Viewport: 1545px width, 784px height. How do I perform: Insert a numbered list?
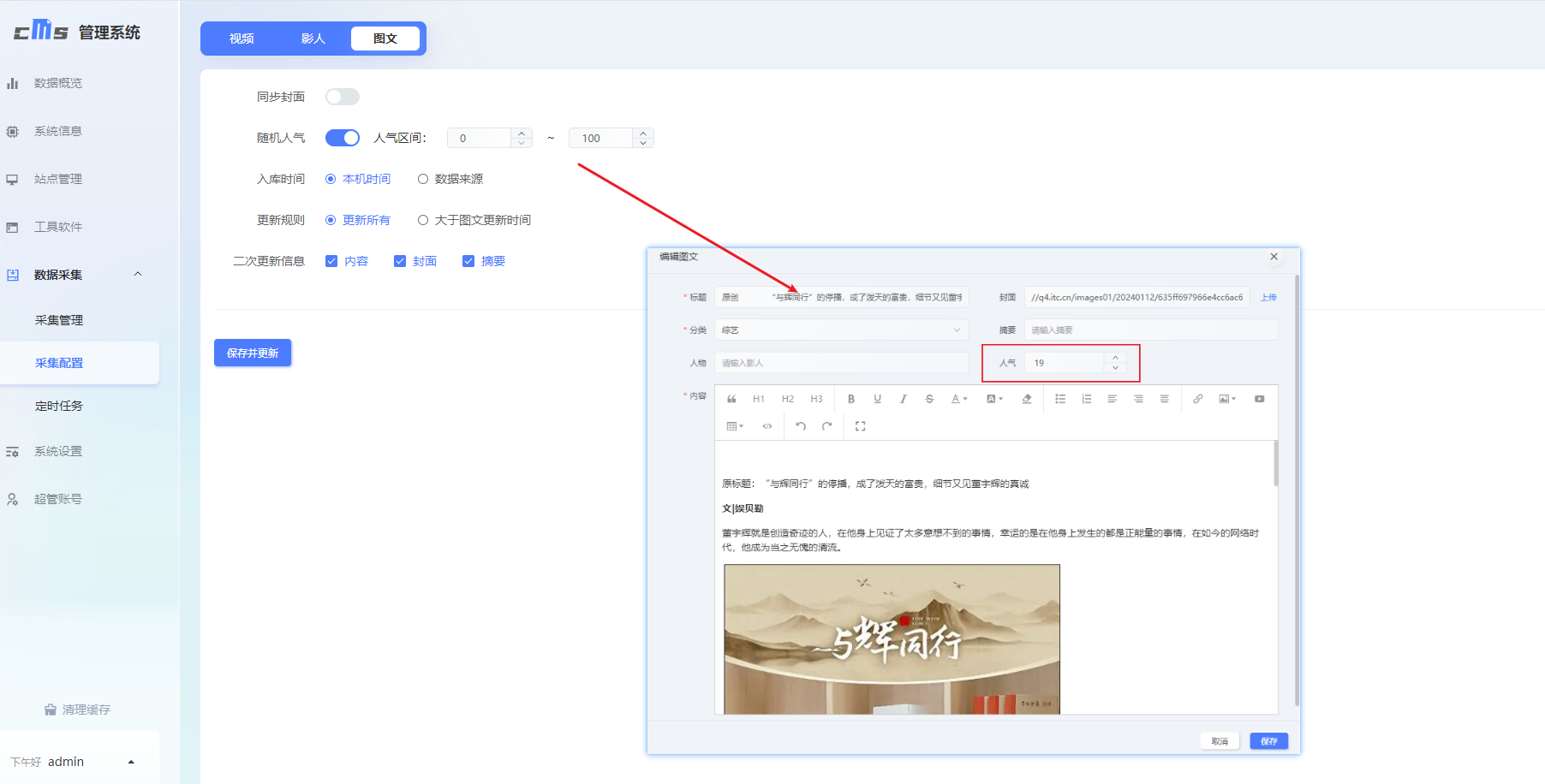1087,399
